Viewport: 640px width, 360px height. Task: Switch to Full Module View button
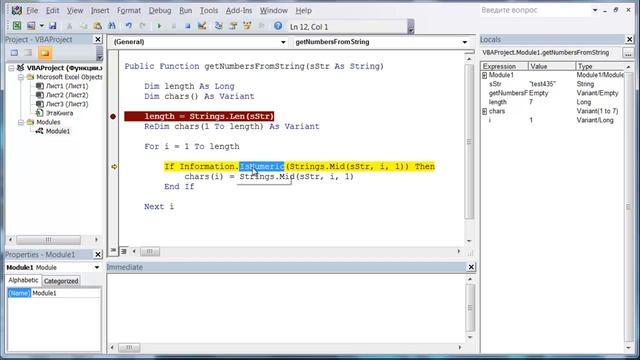pyautogui.click(x=124, y=251)
